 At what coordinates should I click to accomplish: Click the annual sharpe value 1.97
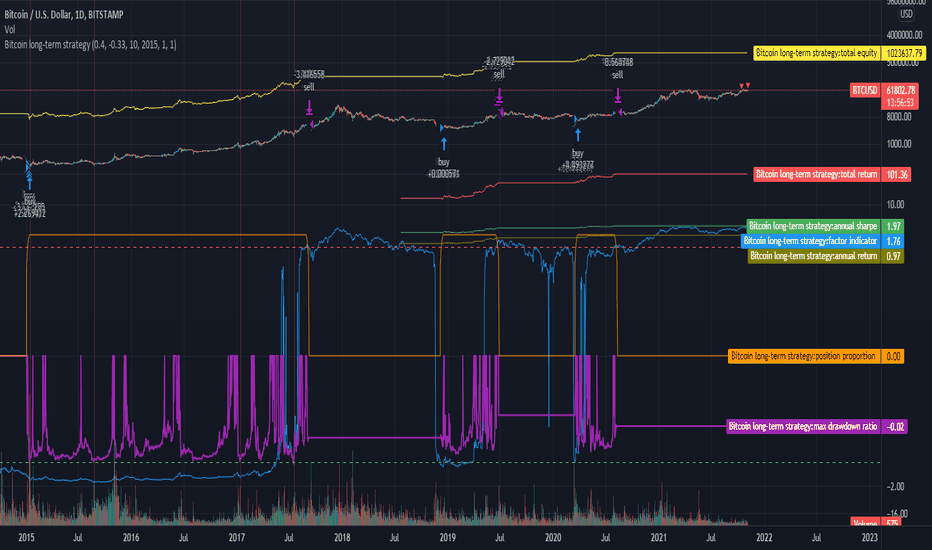point(893,226)
